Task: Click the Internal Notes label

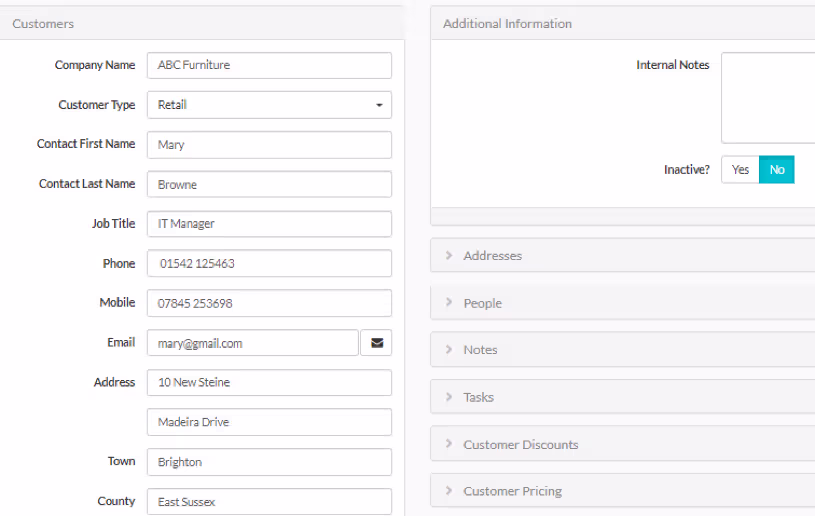Action: click(673, 65)
